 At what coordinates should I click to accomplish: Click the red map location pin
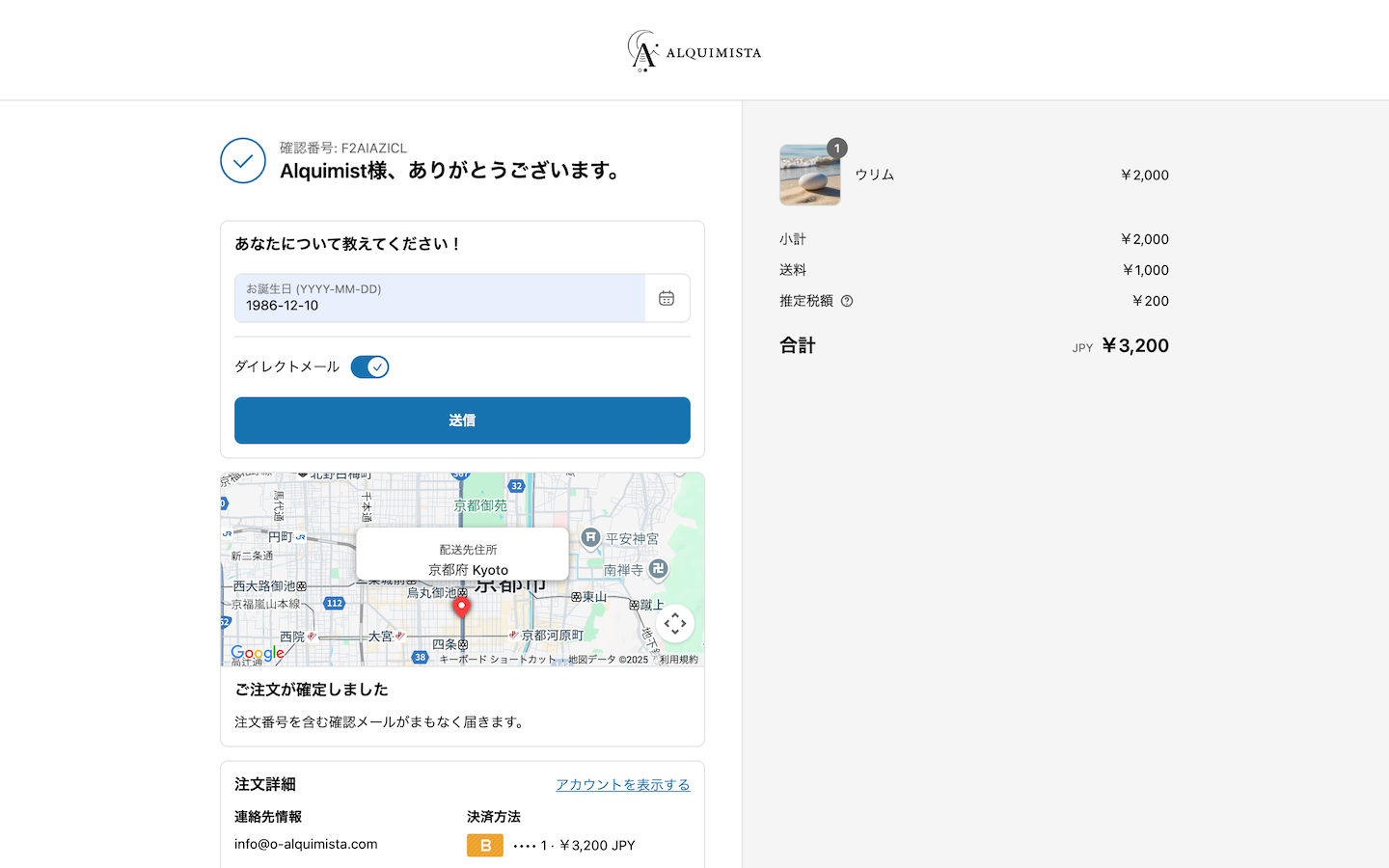(462, 607)
